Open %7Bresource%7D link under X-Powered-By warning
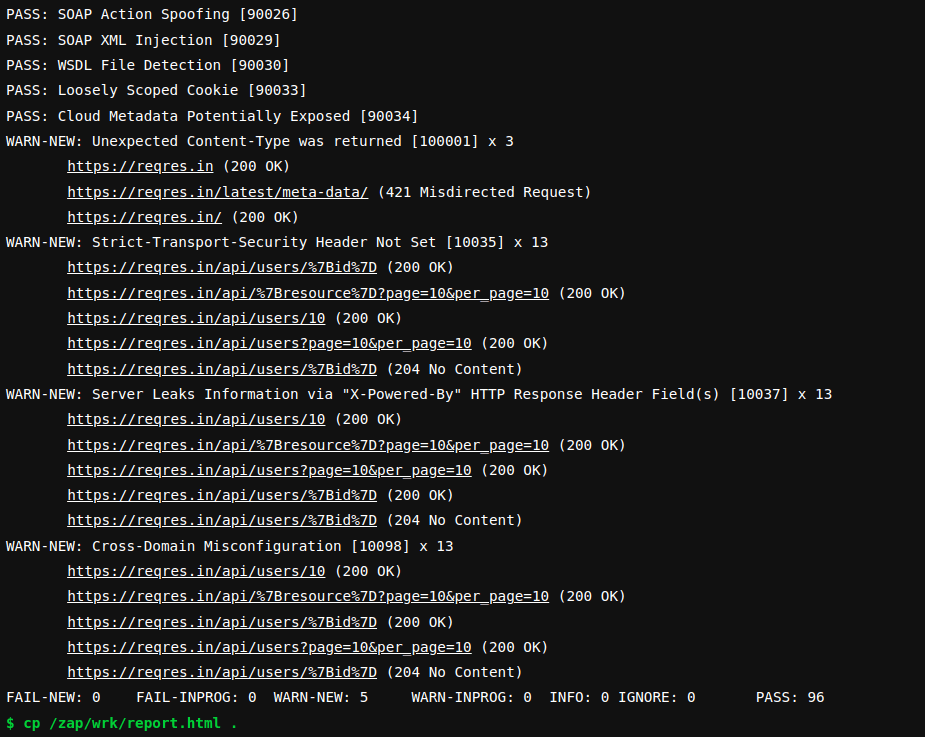The image size is (925, 737). pos(308,445)
